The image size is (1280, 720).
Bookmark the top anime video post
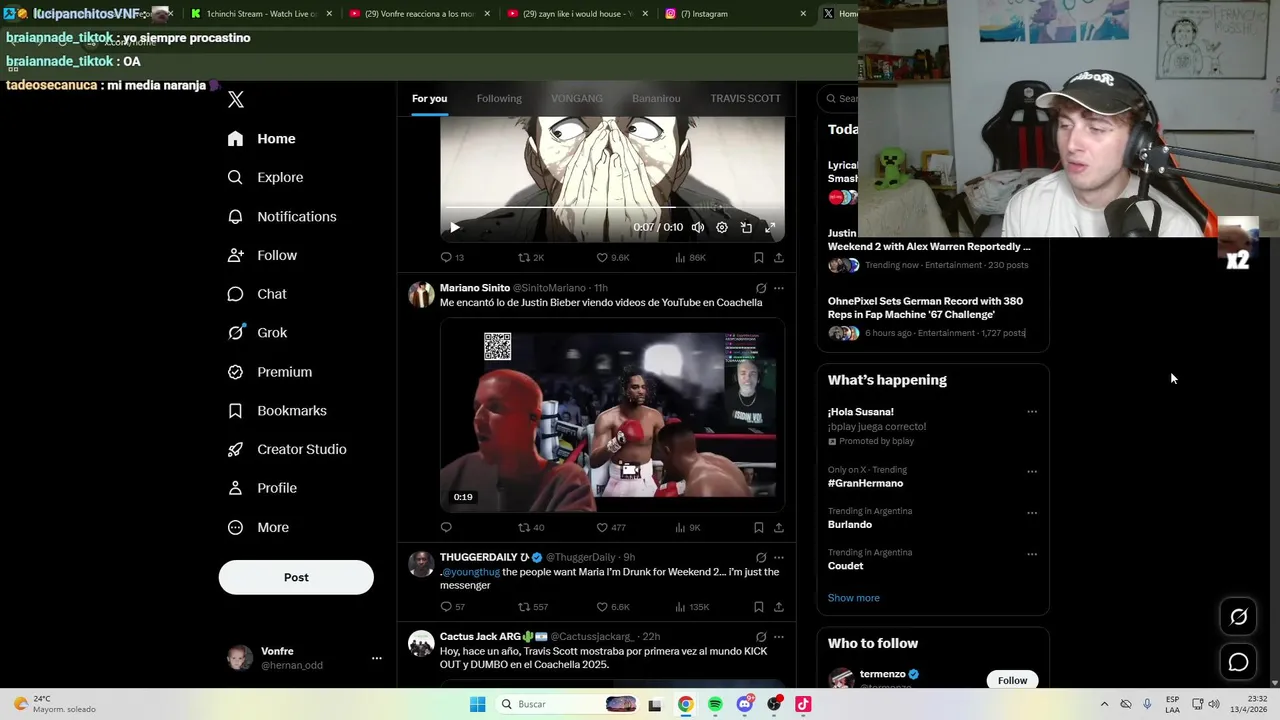[758, 257]
